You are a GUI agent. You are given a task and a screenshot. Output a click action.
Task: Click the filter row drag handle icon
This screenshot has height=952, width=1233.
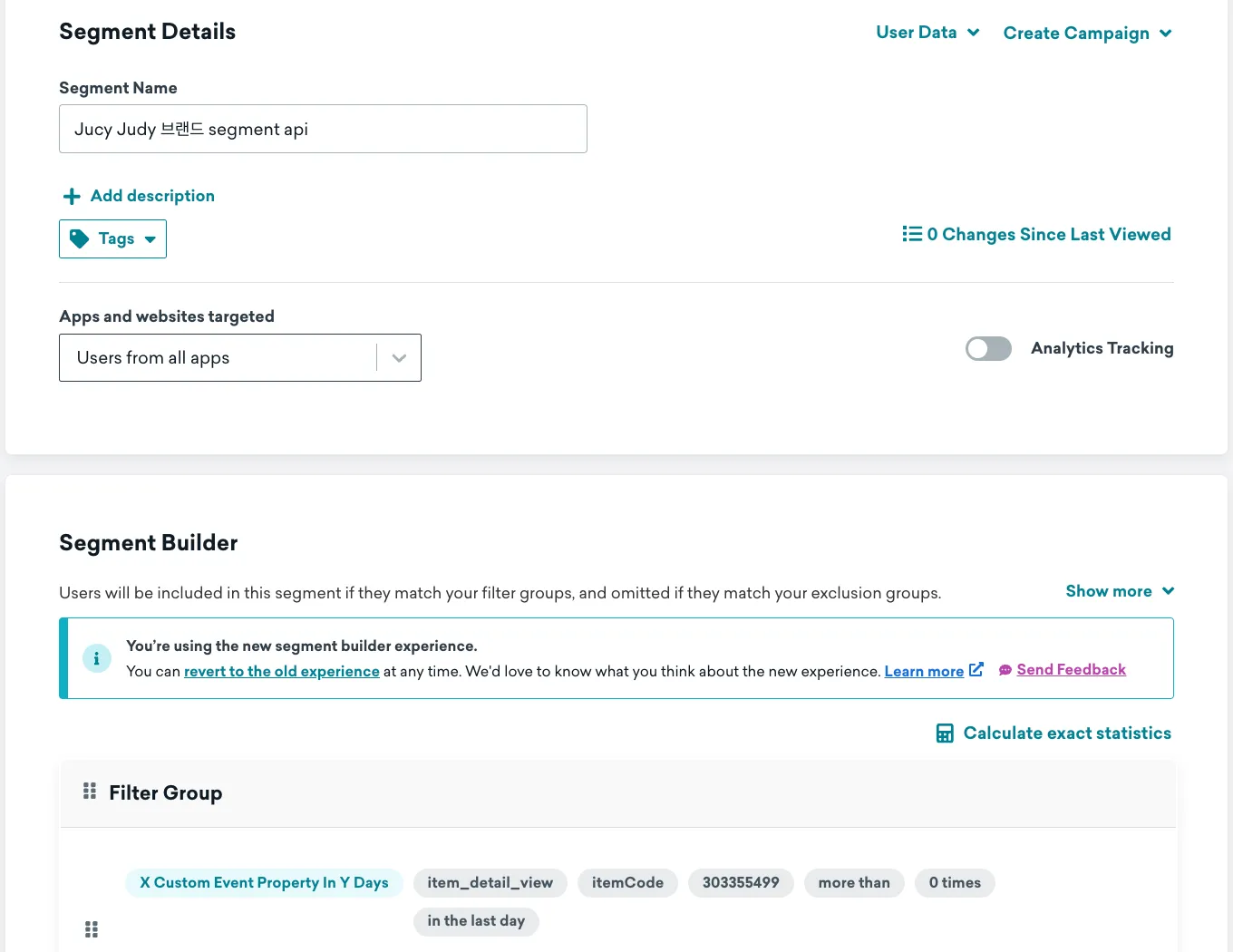coord(92,929)
